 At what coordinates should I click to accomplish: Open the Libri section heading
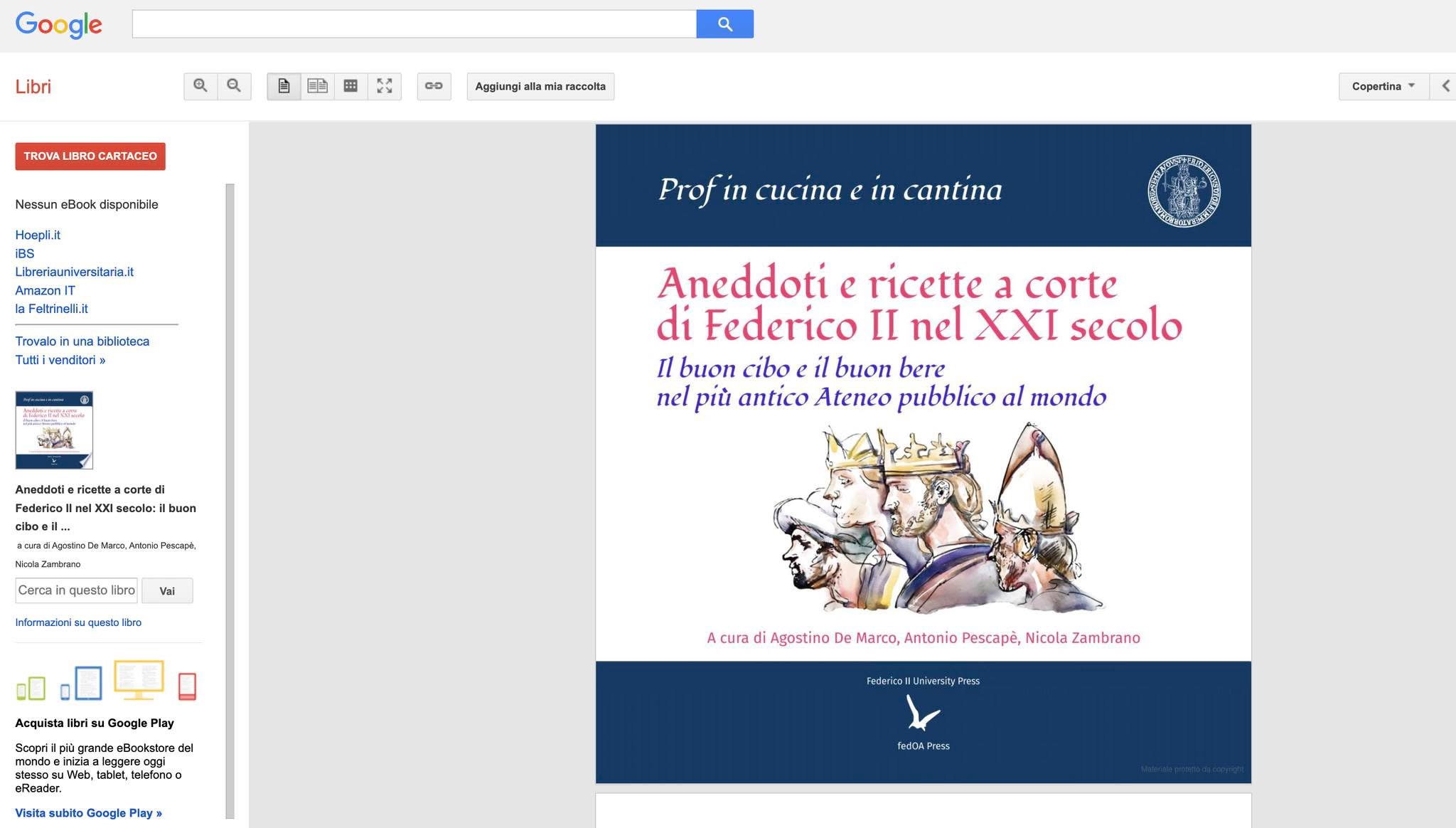click(x=33, y=87)
